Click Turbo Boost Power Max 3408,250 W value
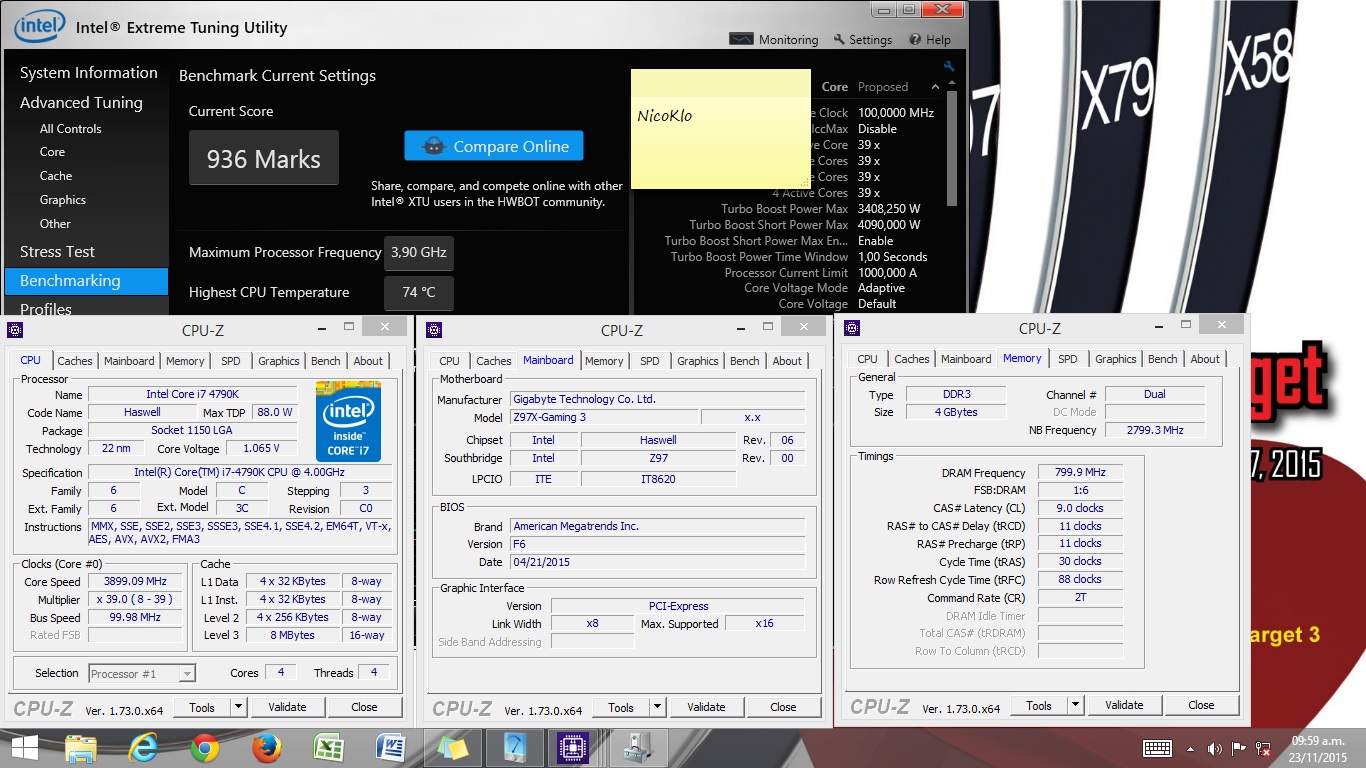The height and width of the screenshot is (768, 1366). [x=889, y=209]
